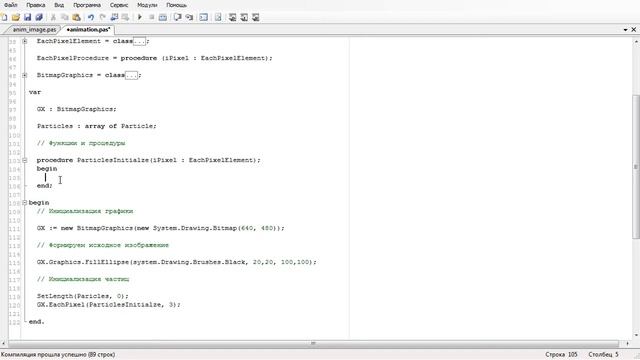
Task: Click the vertical scrollbar thumb
Action: tap(636, 167)
